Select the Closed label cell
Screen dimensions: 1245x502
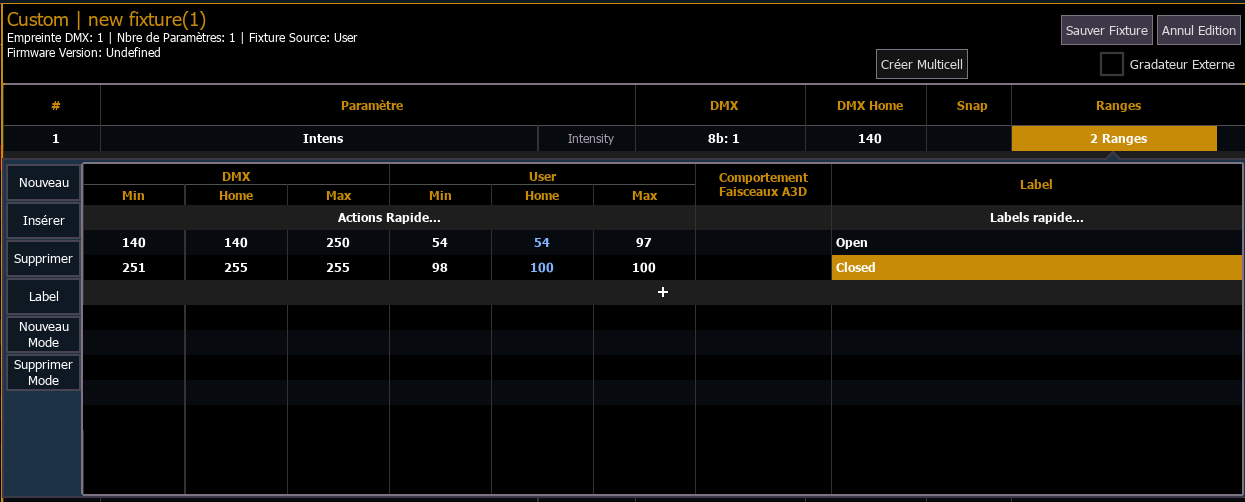pos(1036,268)
